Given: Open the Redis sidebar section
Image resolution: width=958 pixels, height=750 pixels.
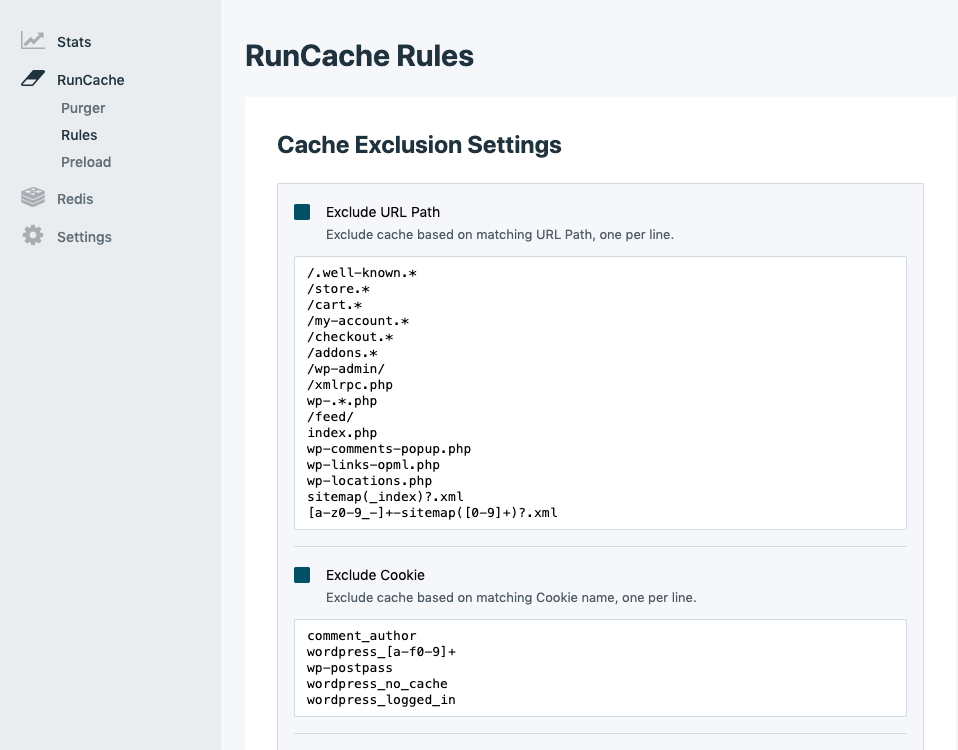Looking at the screenshot, I should tap(75, 199).
